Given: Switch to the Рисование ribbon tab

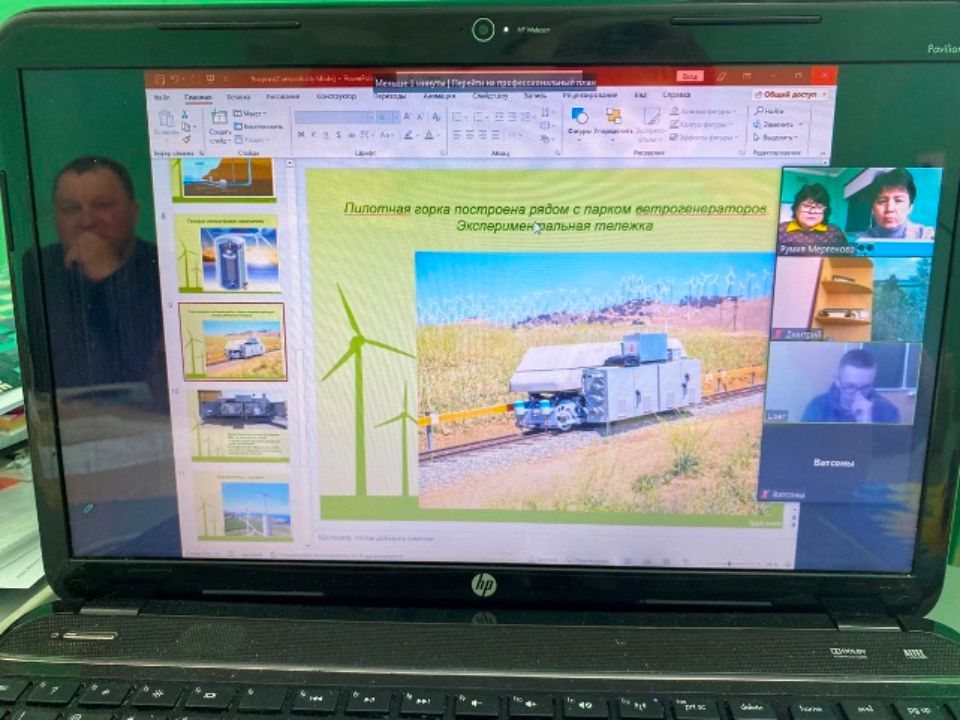Looking at the screenshot, I should tap(283, 97).
